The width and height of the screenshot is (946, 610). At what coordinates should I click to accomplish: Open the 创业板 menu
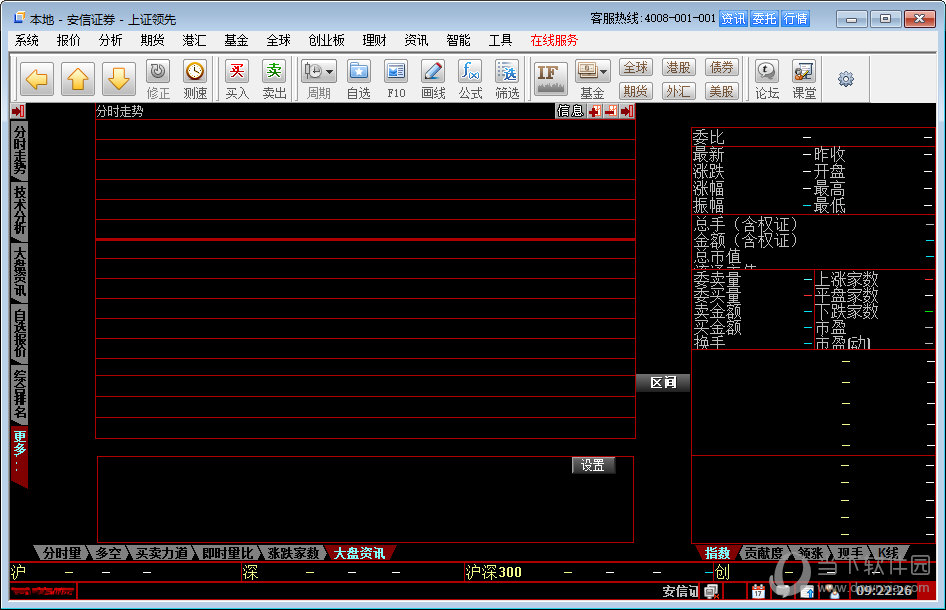[x=326, y=40]
